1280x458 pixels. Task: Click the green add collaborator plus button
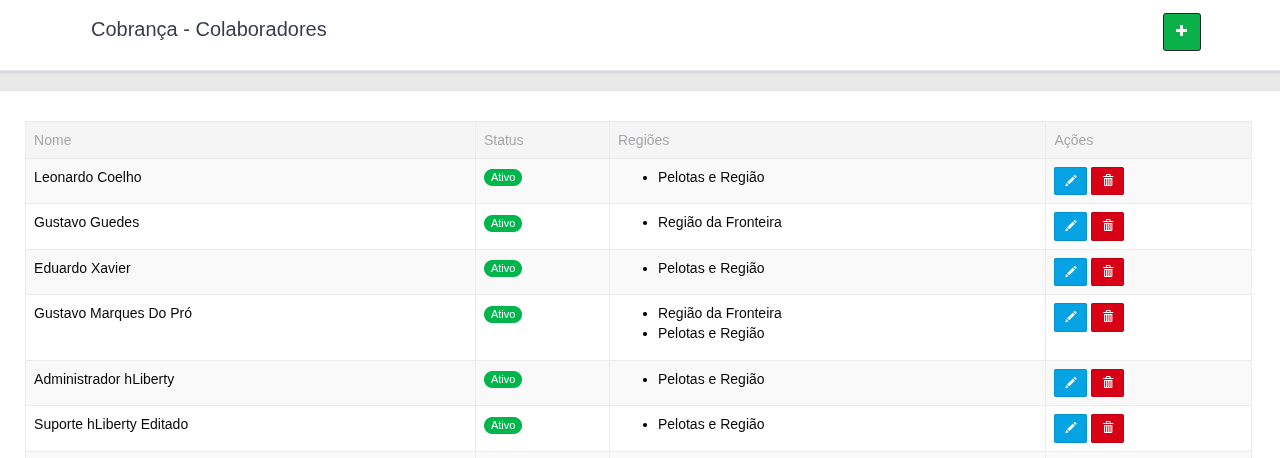[1181, 32]
